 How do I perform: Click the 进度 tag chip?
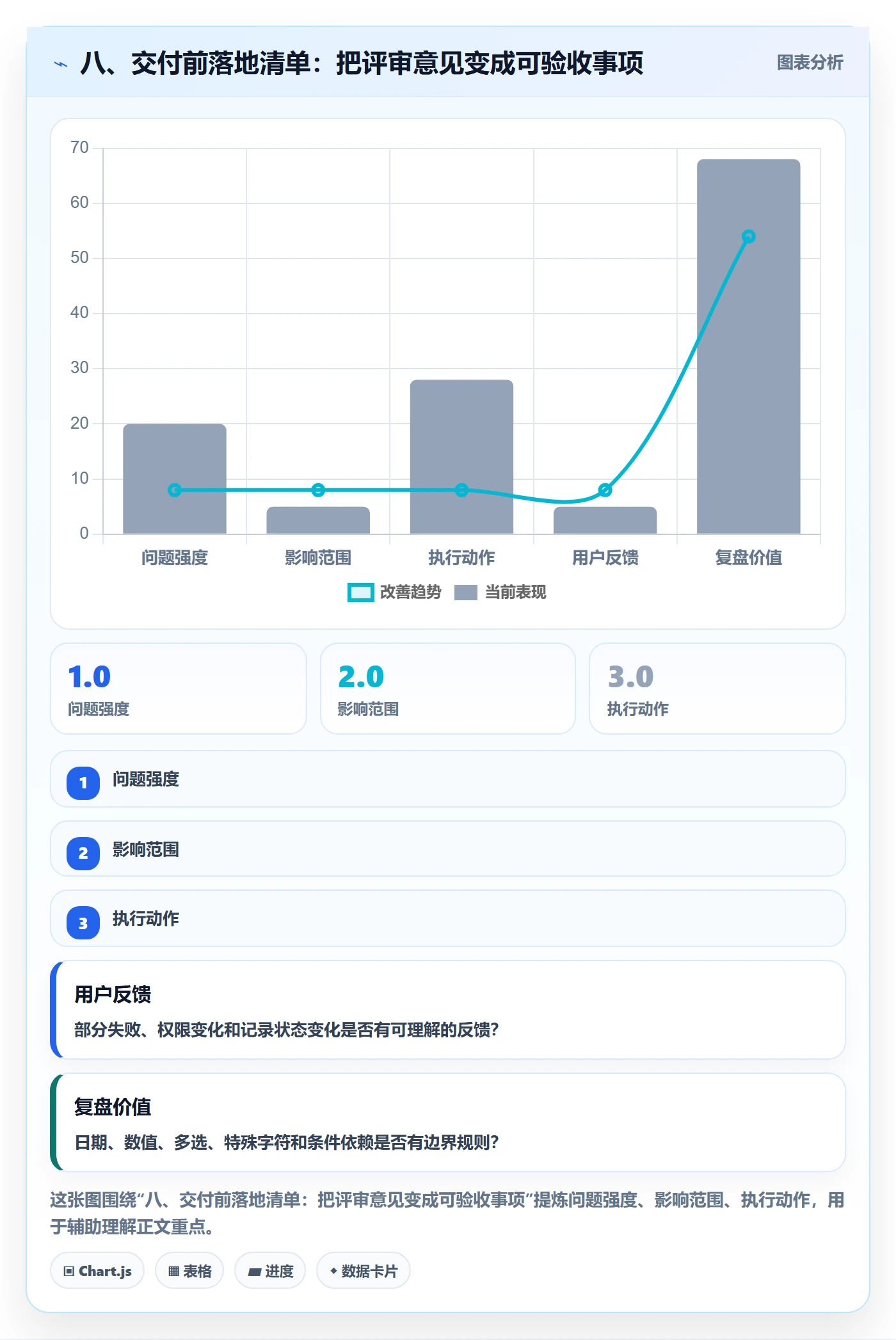click(x=270, y=1271)
